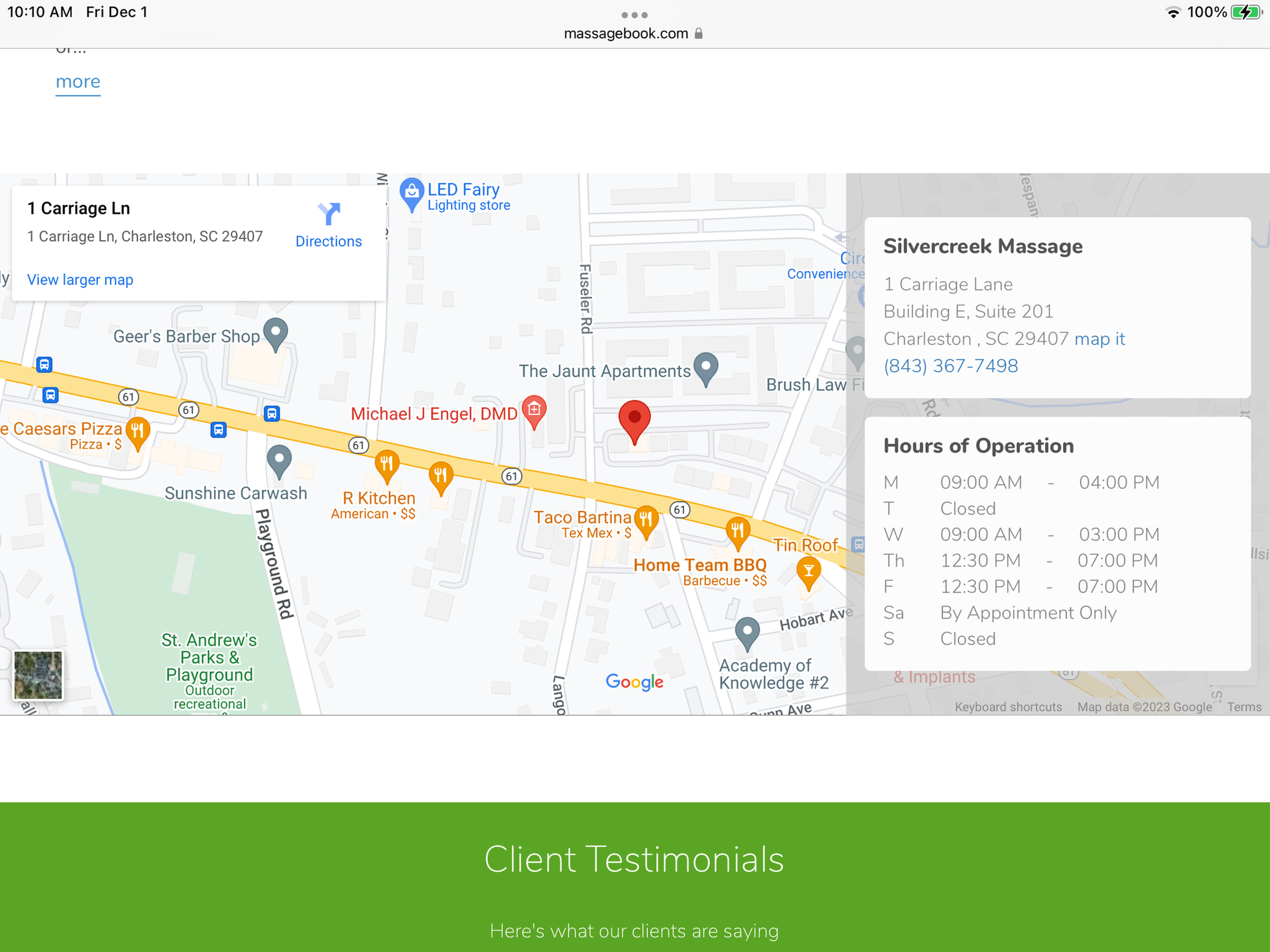Switch to satellite view thumbnail

coord(38,675)
